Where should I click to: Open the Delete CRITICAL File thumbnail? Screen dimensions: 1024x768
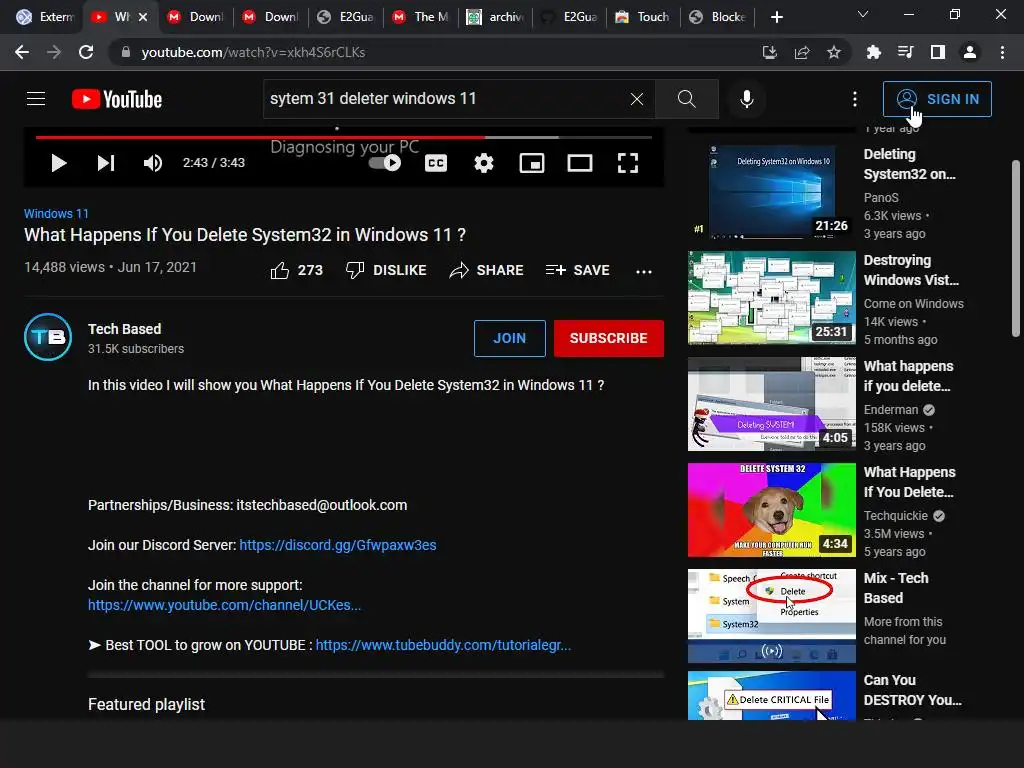771,696
